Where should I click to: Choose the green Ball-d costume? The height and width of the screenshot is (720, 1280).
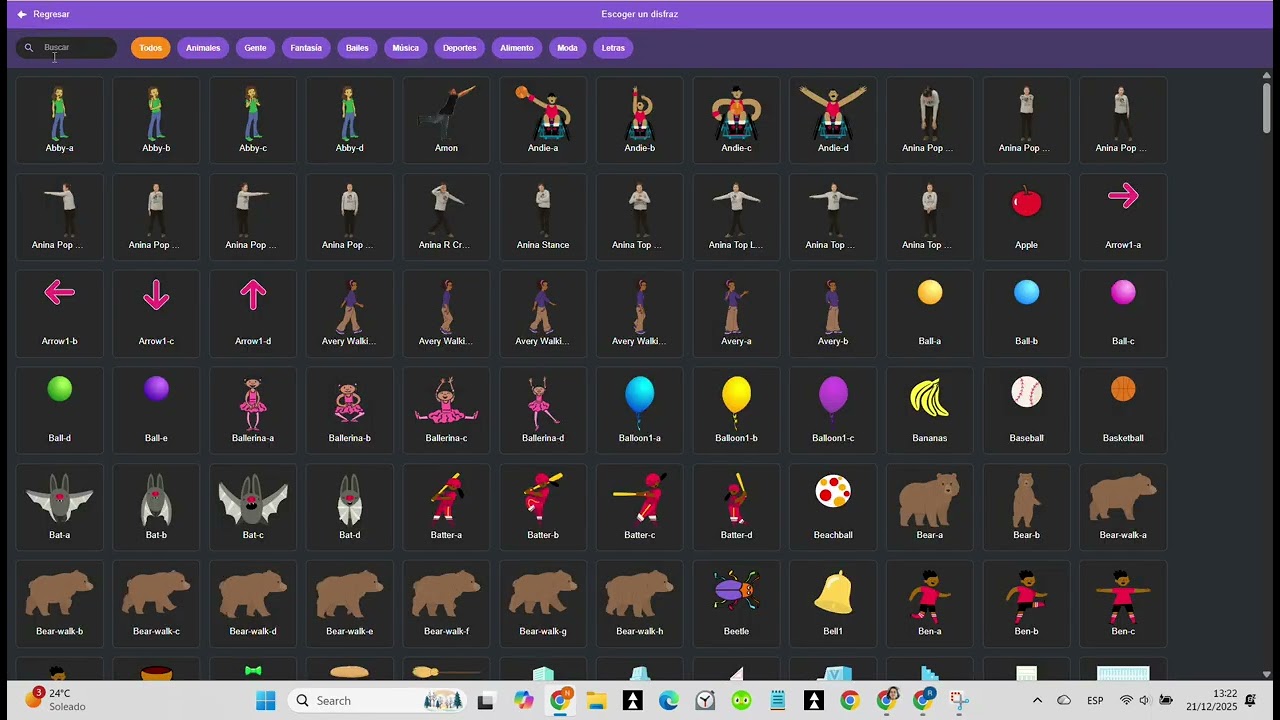(60, 410)
